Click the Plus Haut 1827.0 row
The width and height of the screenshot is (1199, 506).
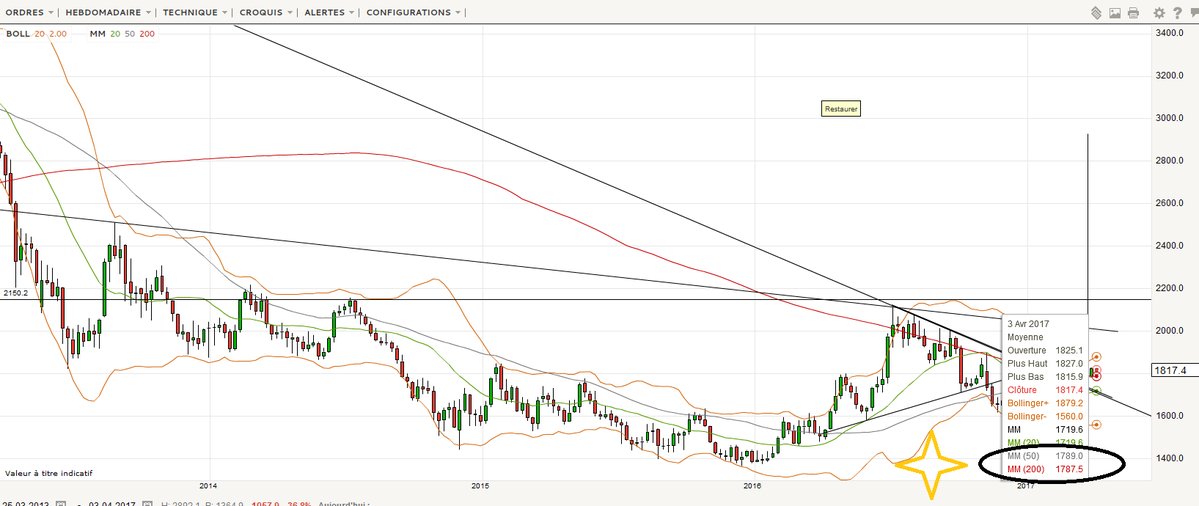1045,363
